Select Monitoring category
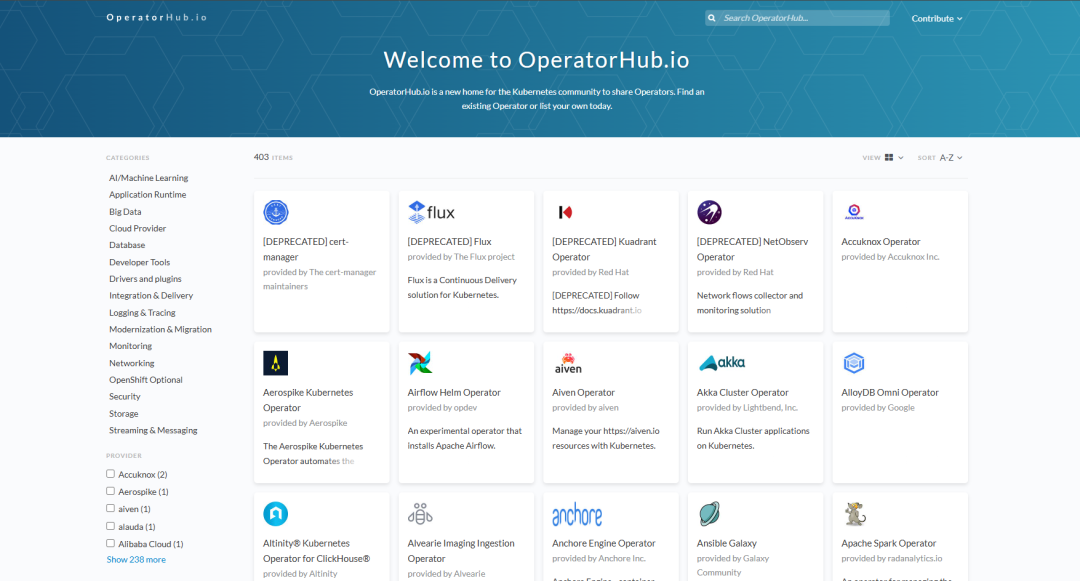 [130, 346]
